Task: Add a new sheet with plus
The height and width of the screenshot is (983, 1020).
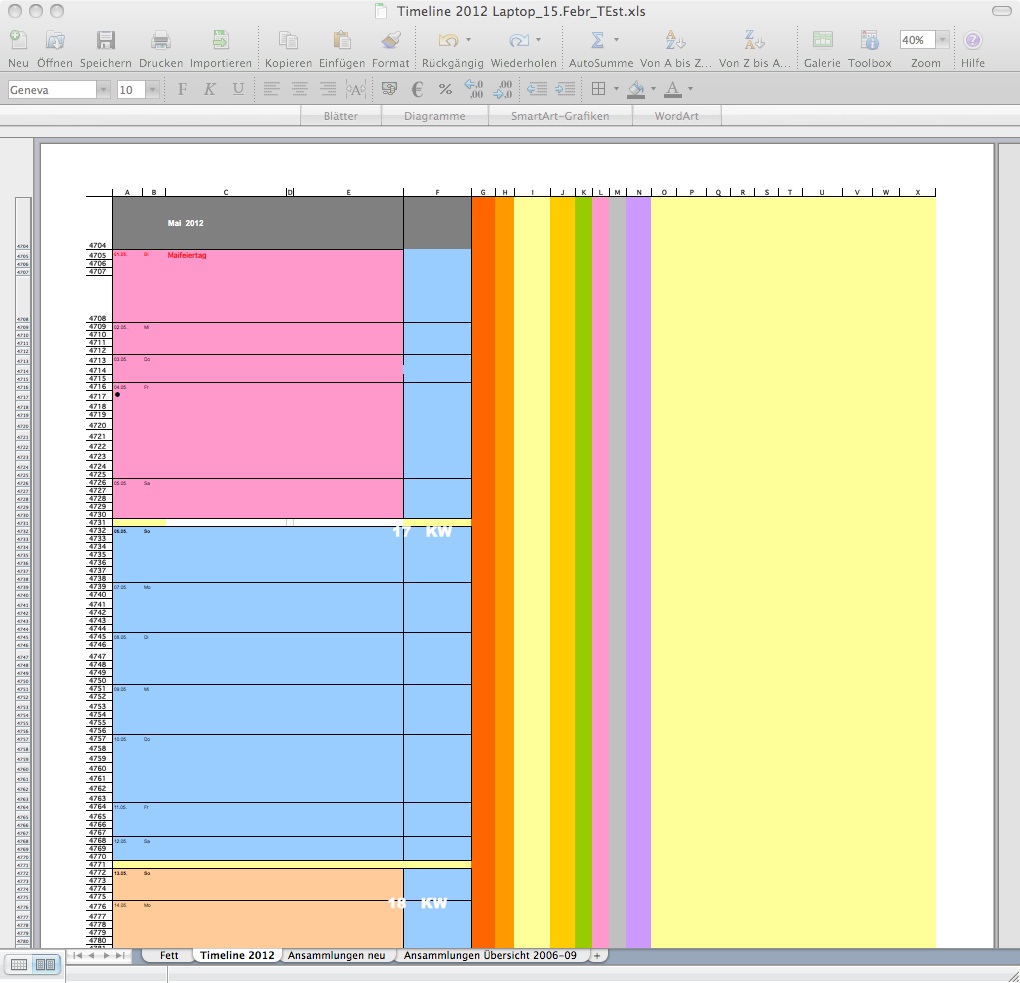Action: point(597,955)
